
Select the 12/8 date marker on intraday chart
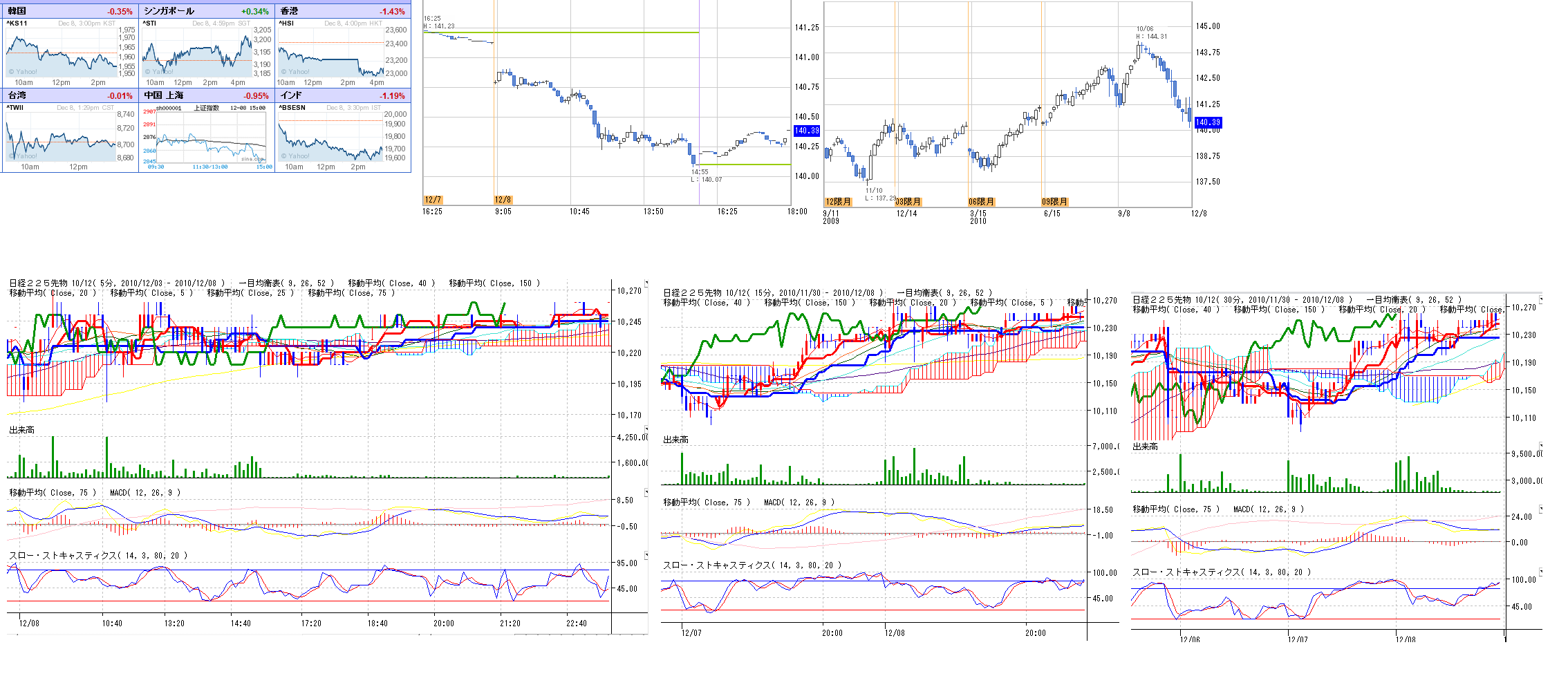503,200
